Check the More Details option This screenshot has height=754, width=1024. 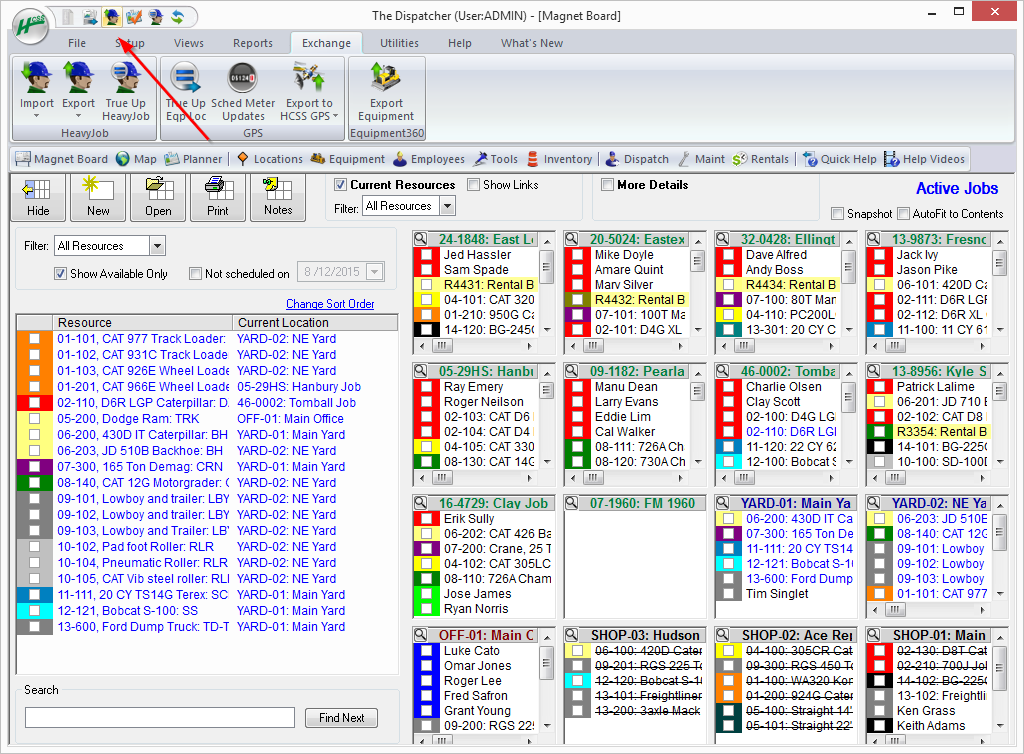[x=607, y=184]
